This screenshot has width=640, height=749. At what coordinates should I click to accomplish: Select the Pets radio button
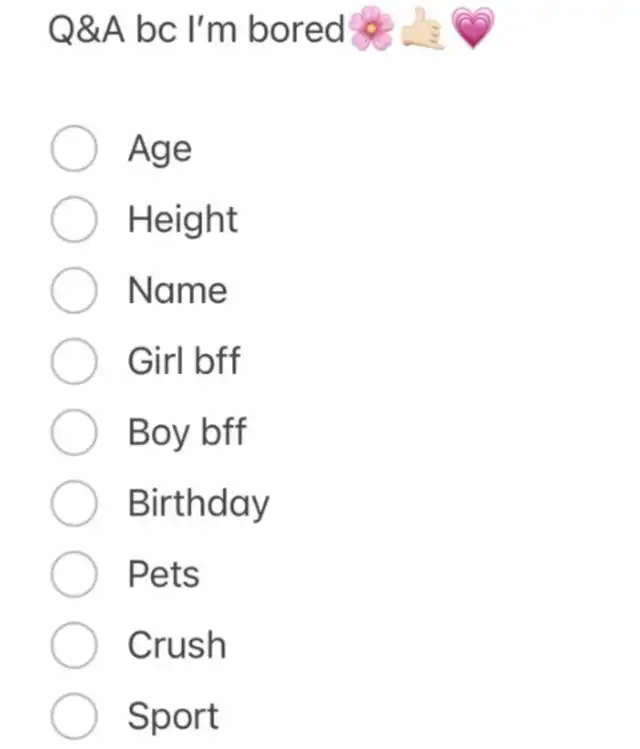(x=74, y=574)
